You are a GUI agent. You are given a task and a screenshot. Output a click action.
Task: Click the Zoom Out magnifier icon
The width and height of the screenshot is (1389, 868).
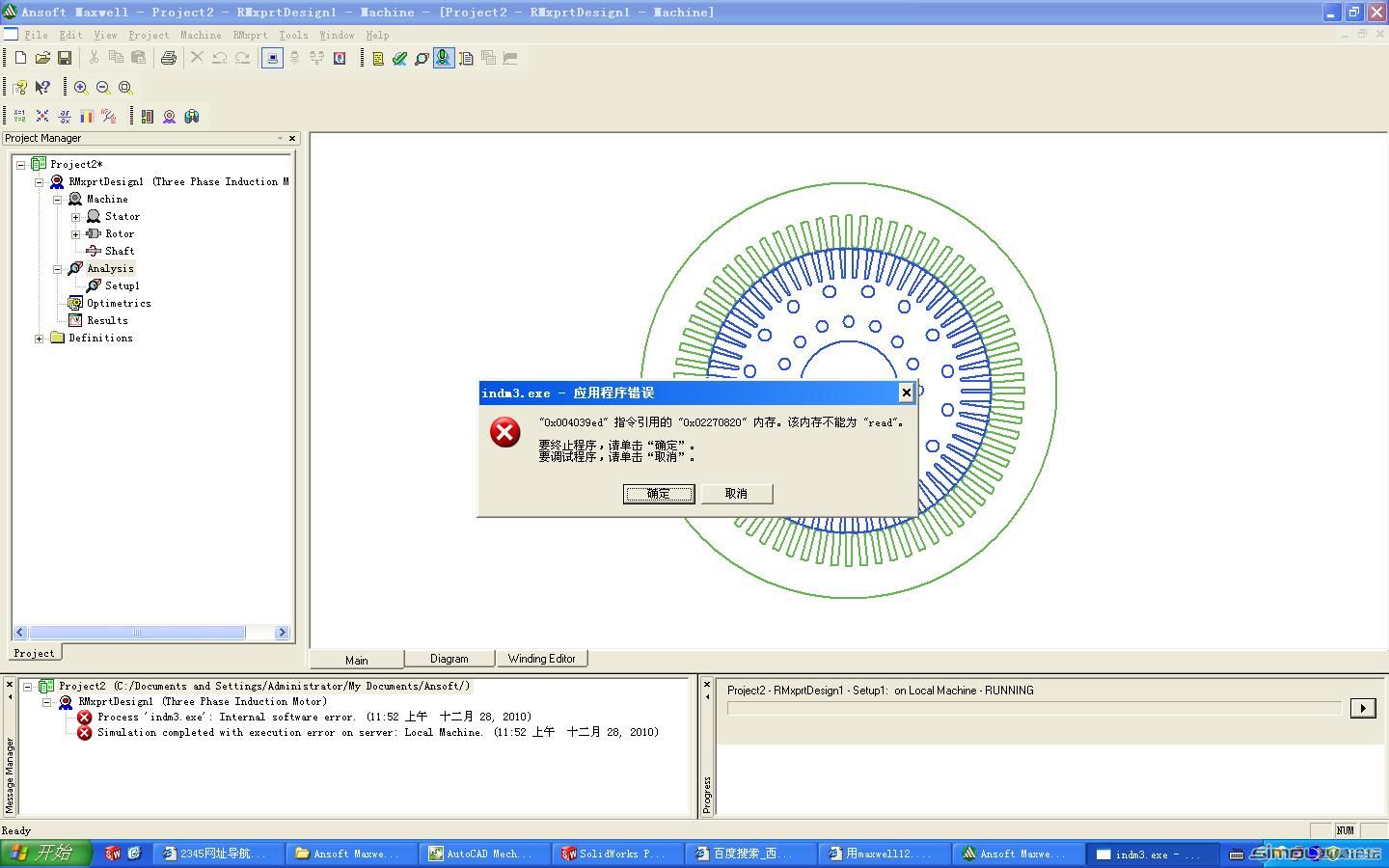(x=103, y=87)
